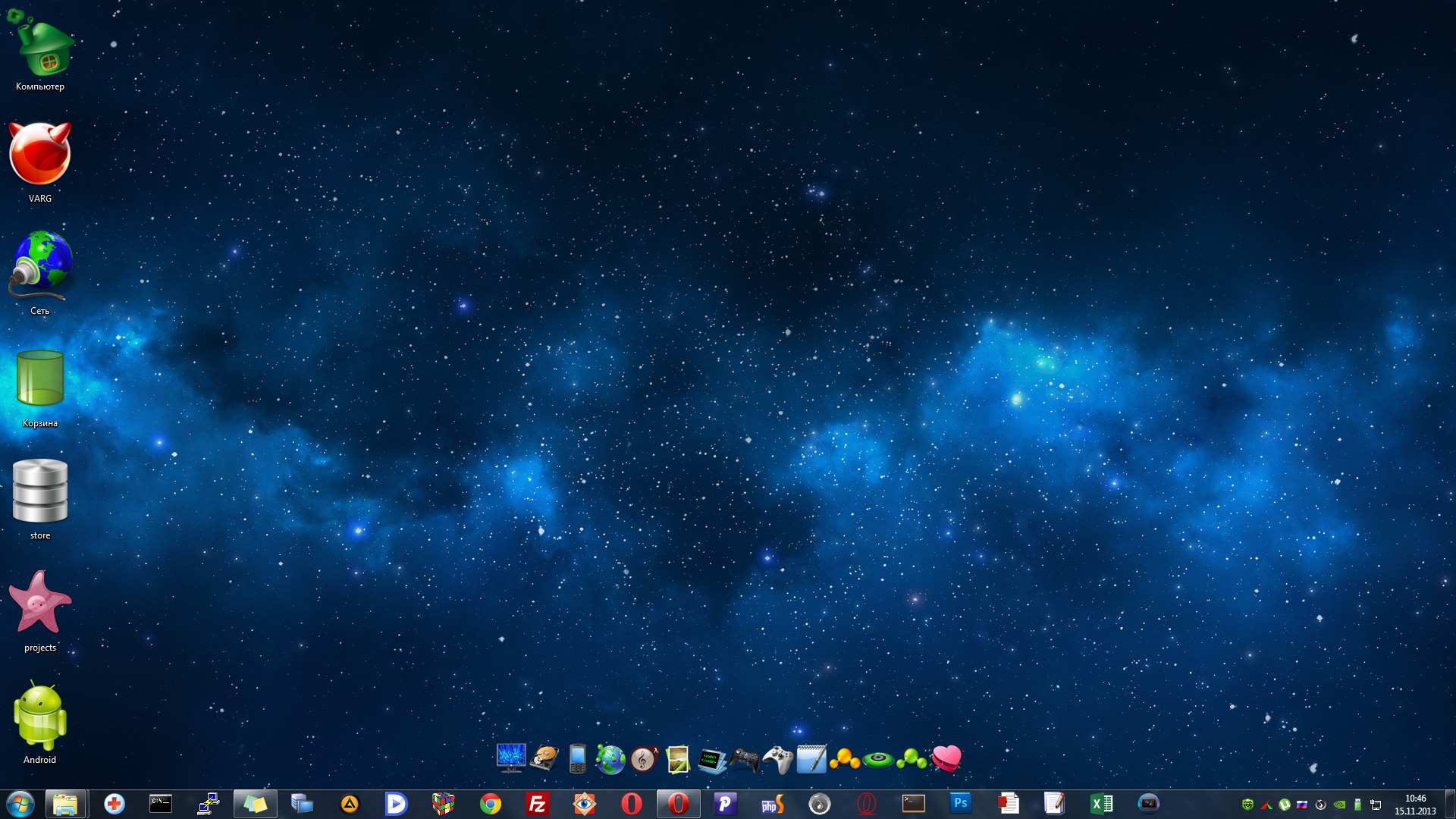The height and width of the screenshot is (819, 1456).
Task: Open the command prompt taskbar icon
Action: (x=161, y=804)
